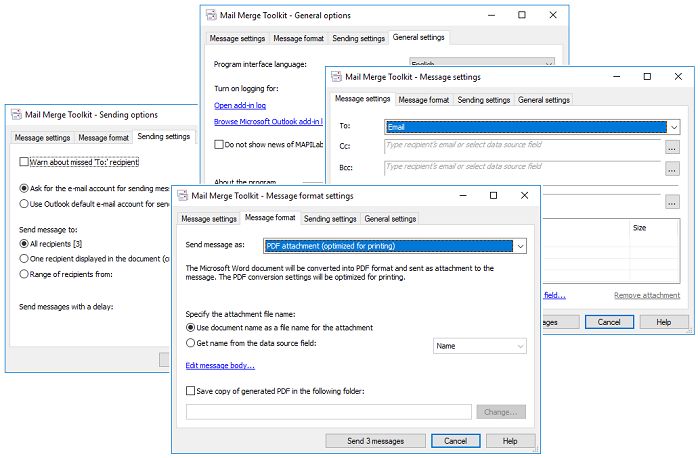Image resolution: width=700 pixels, height=458 pixels.
Task: Open the 'Name' data source field dropdown
Action: click(479, 346)
